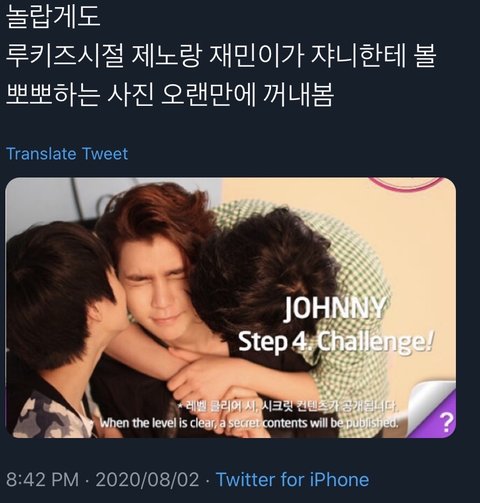
Task: Open the Twitter for iPhone source link
Action: (x=292, y=480)
